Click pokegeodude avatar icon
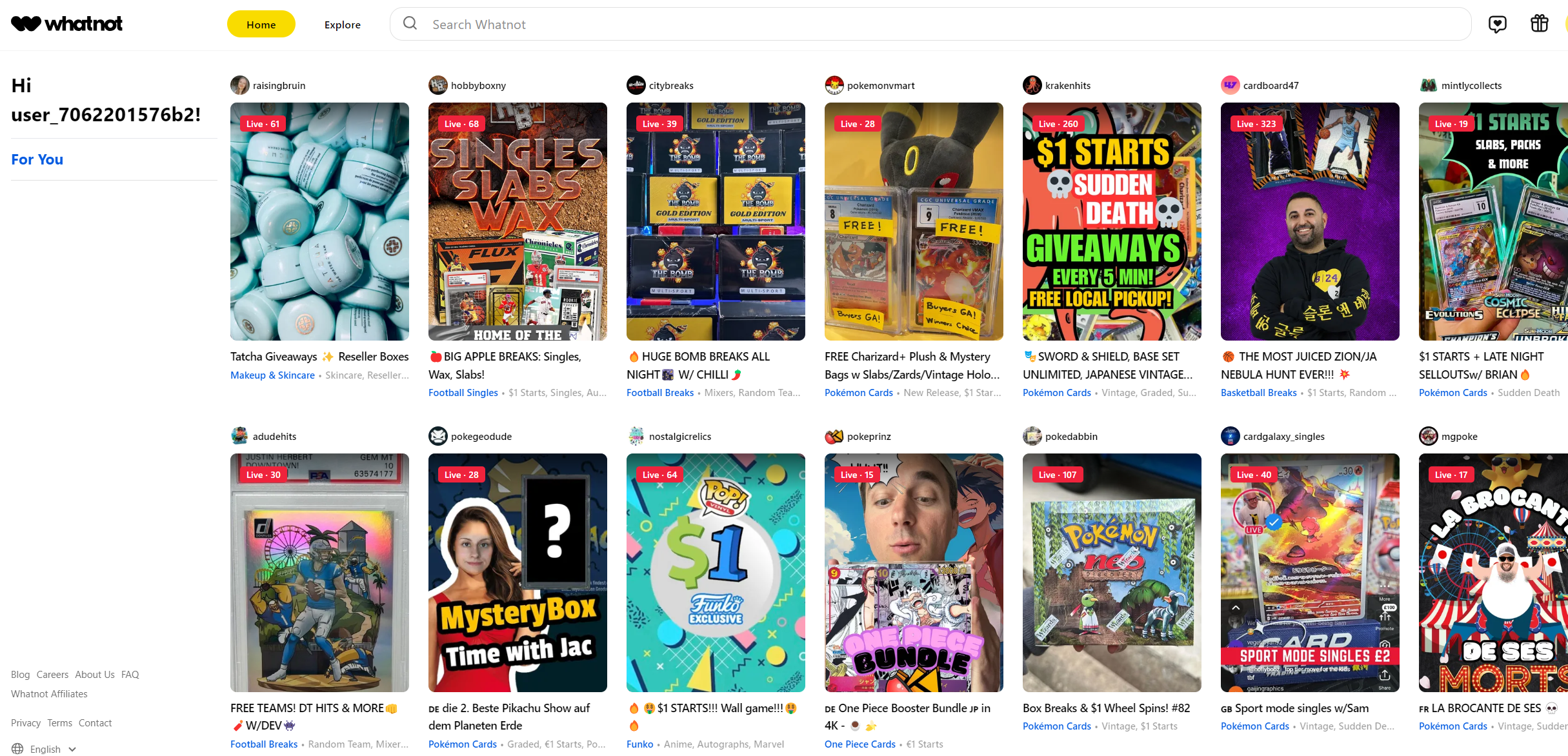This screenshot has height=756, width=1568. click(437, 436)
